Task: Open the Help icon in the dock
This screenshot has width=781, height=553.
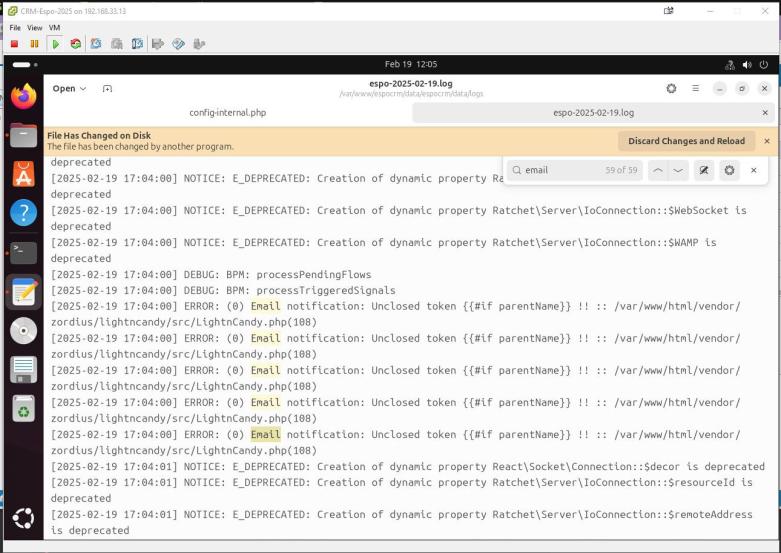Action: pos(23,212)
